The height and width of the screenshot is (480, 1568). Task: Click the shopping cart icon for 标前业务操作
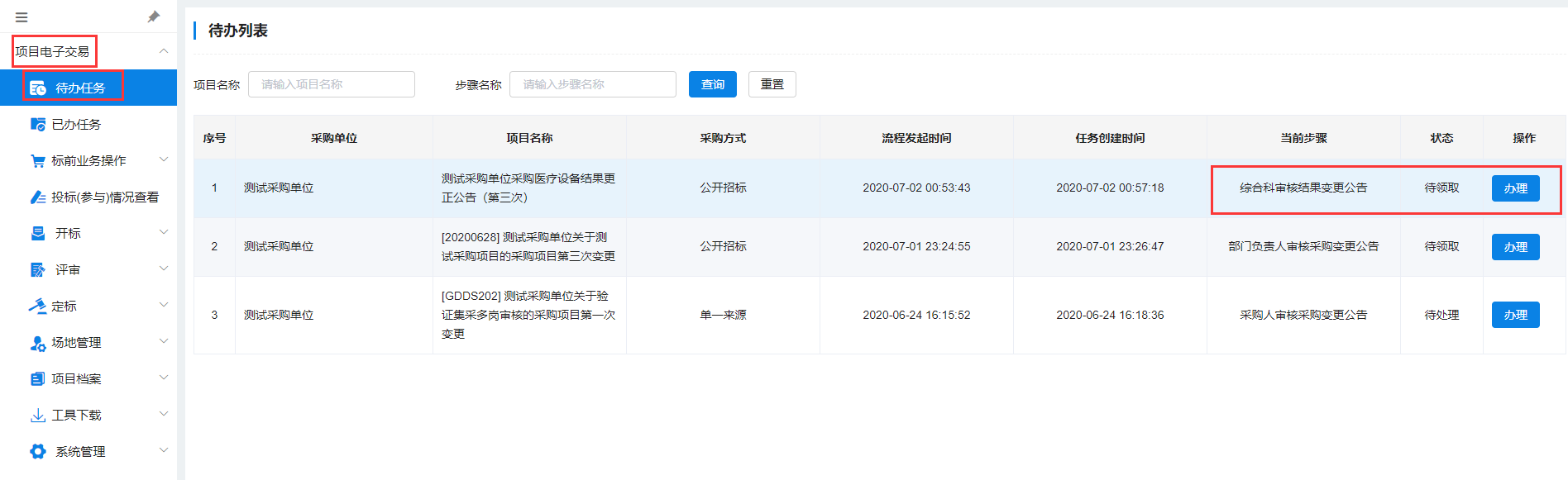click(37, 161)
